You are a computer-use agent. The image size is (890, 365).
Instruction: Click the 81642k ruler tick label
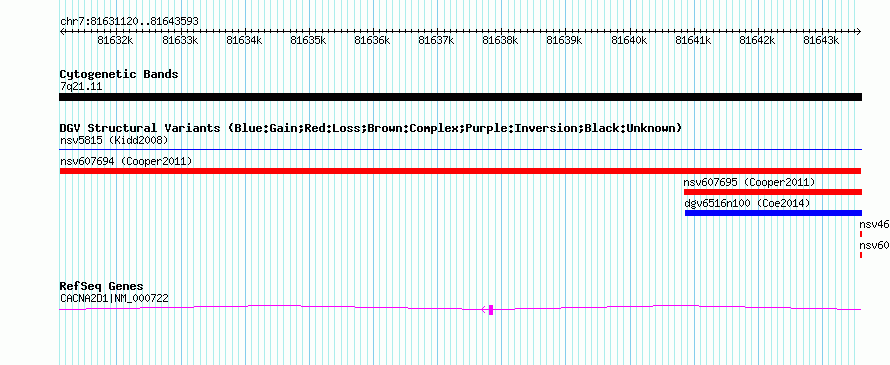757,40
